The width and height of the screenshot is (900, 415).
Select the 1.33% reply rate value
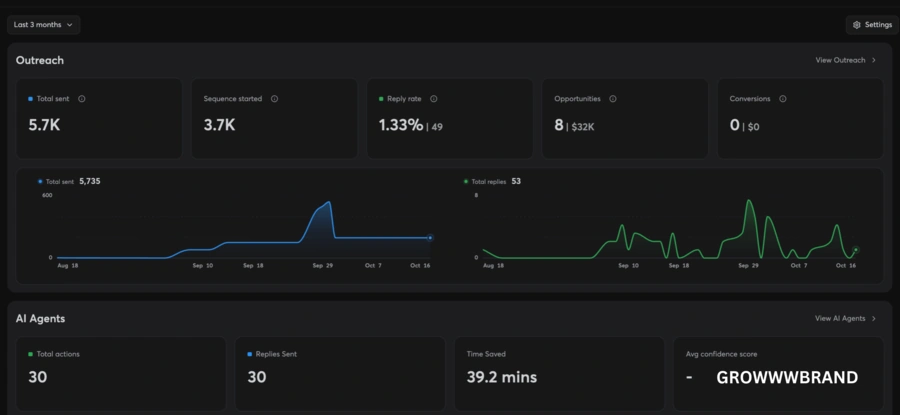coord(401,125)
